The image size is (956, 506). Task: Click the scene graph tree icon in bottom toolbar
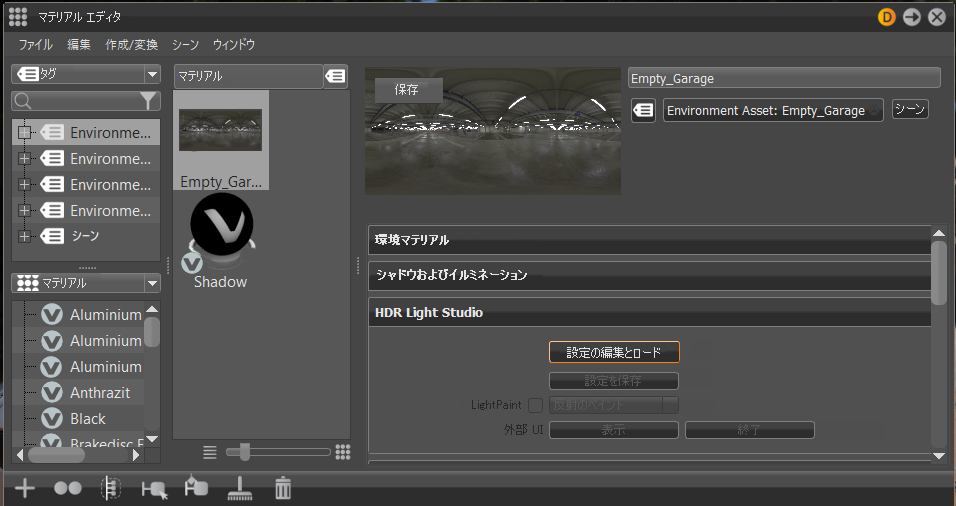(110, 488)
